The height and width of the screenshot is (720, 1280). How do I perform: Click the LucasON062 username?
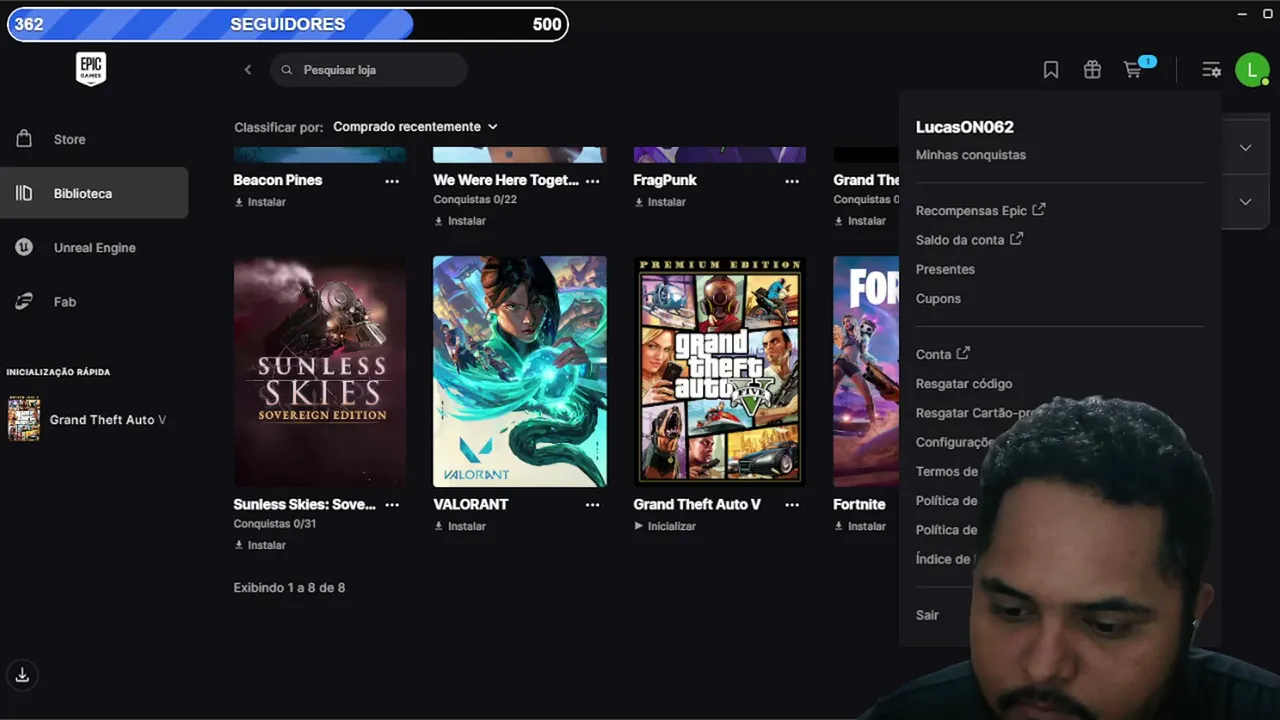pyautogui.click(x=965, y=127)
